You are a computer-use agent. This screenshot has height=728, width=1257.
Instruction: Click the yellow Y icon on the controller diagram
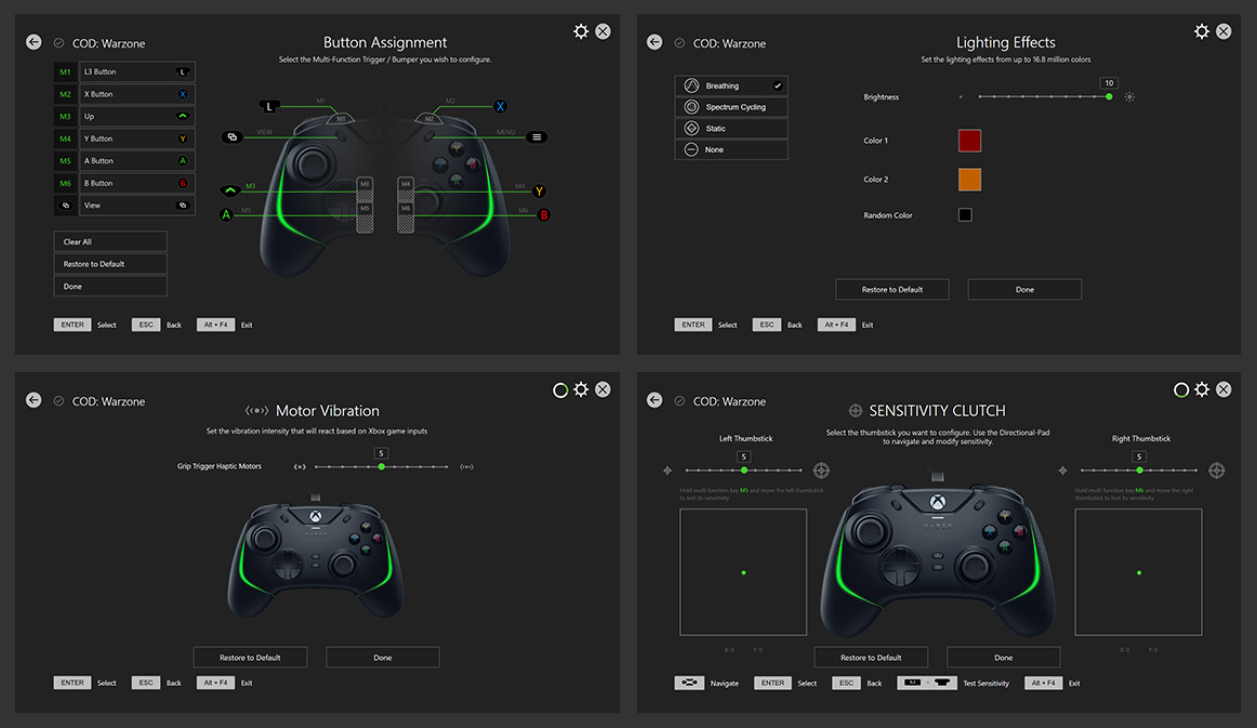539,190
